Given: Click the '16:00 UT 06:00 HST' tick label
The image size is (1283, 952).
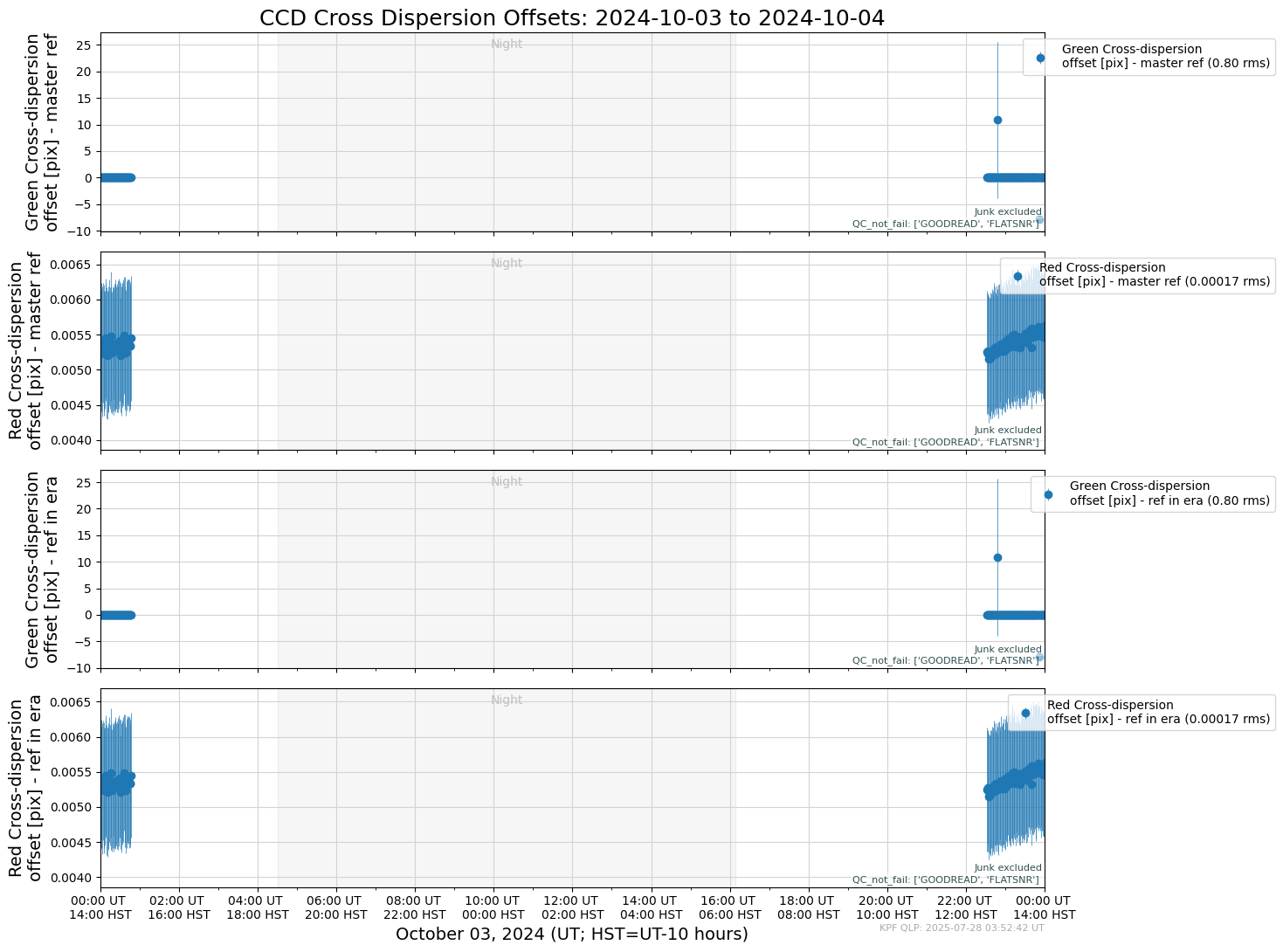Looking at the screenshot, I should [729, 907].
